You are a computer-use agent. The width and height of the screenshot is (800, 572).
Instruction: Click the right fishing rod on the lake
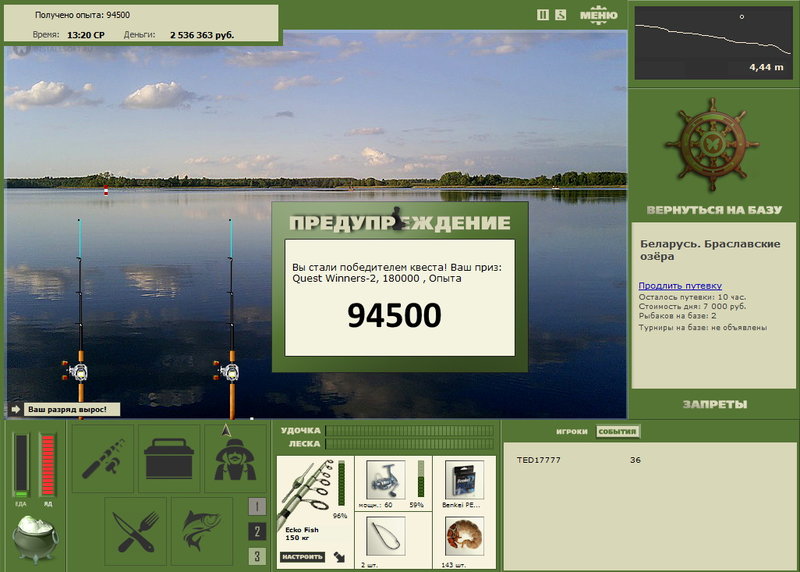(231, 319)
